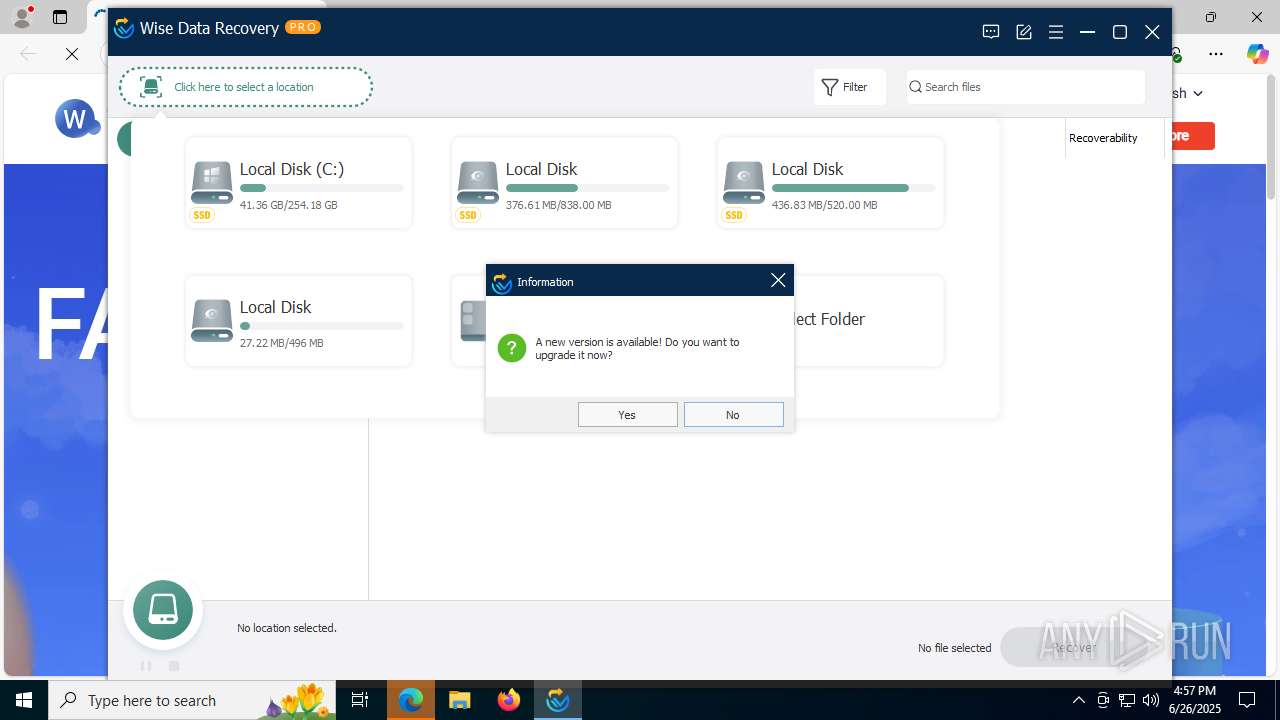Click Wise Data Recovery taskbar icon

click(x=557, y=700)
